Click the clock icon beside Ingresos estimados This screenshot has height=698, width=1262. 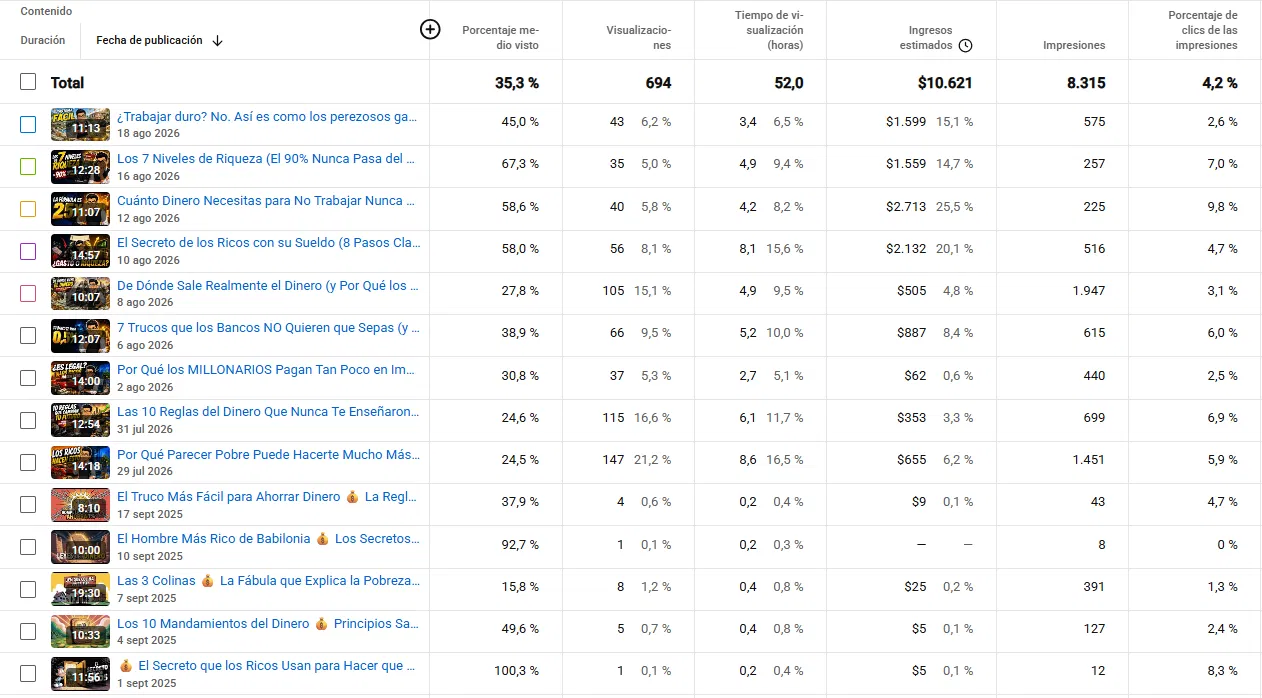965,45
